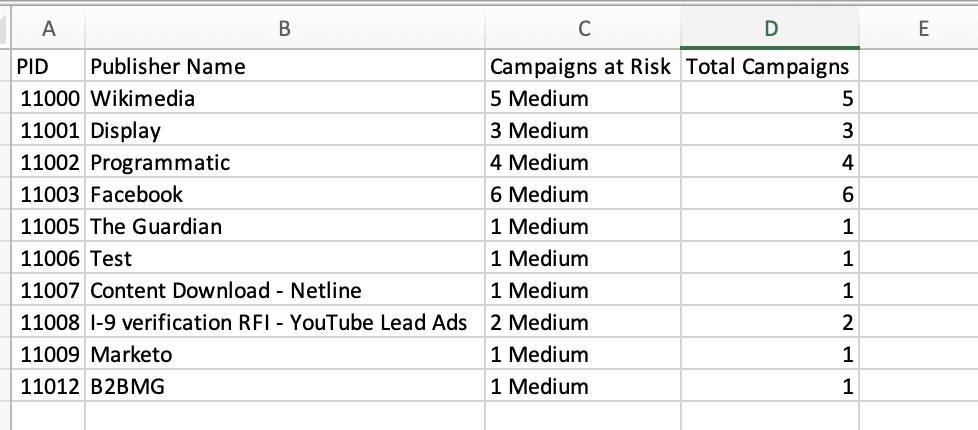Select the Campaigns at Risk header cell

pyautogui.click(x=582, y=67)
